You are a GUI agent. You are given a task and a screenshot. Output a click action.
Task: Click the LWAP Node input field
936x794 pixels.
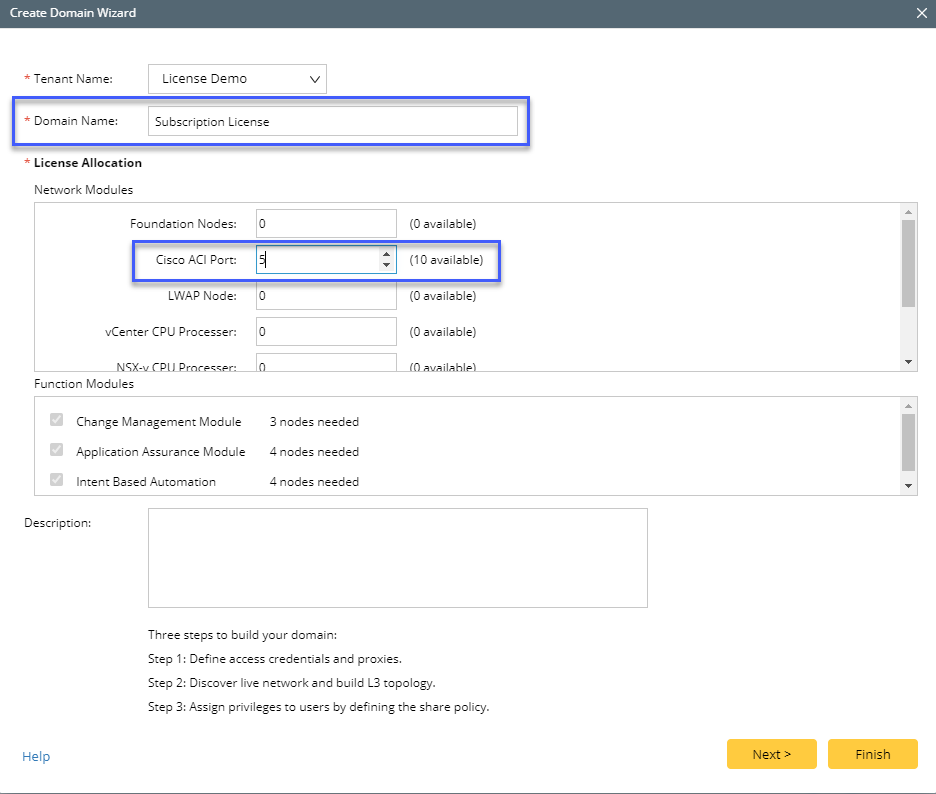coord(326,296)
